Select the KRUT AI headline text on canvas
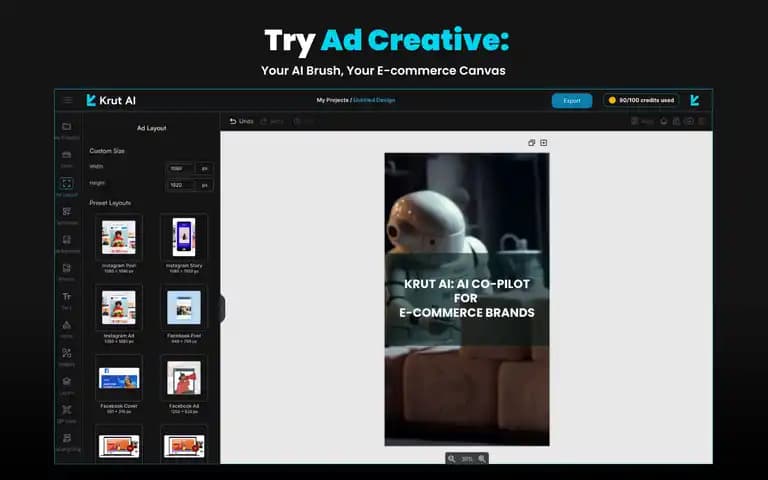768x480 pixels. tap(466, 298)
